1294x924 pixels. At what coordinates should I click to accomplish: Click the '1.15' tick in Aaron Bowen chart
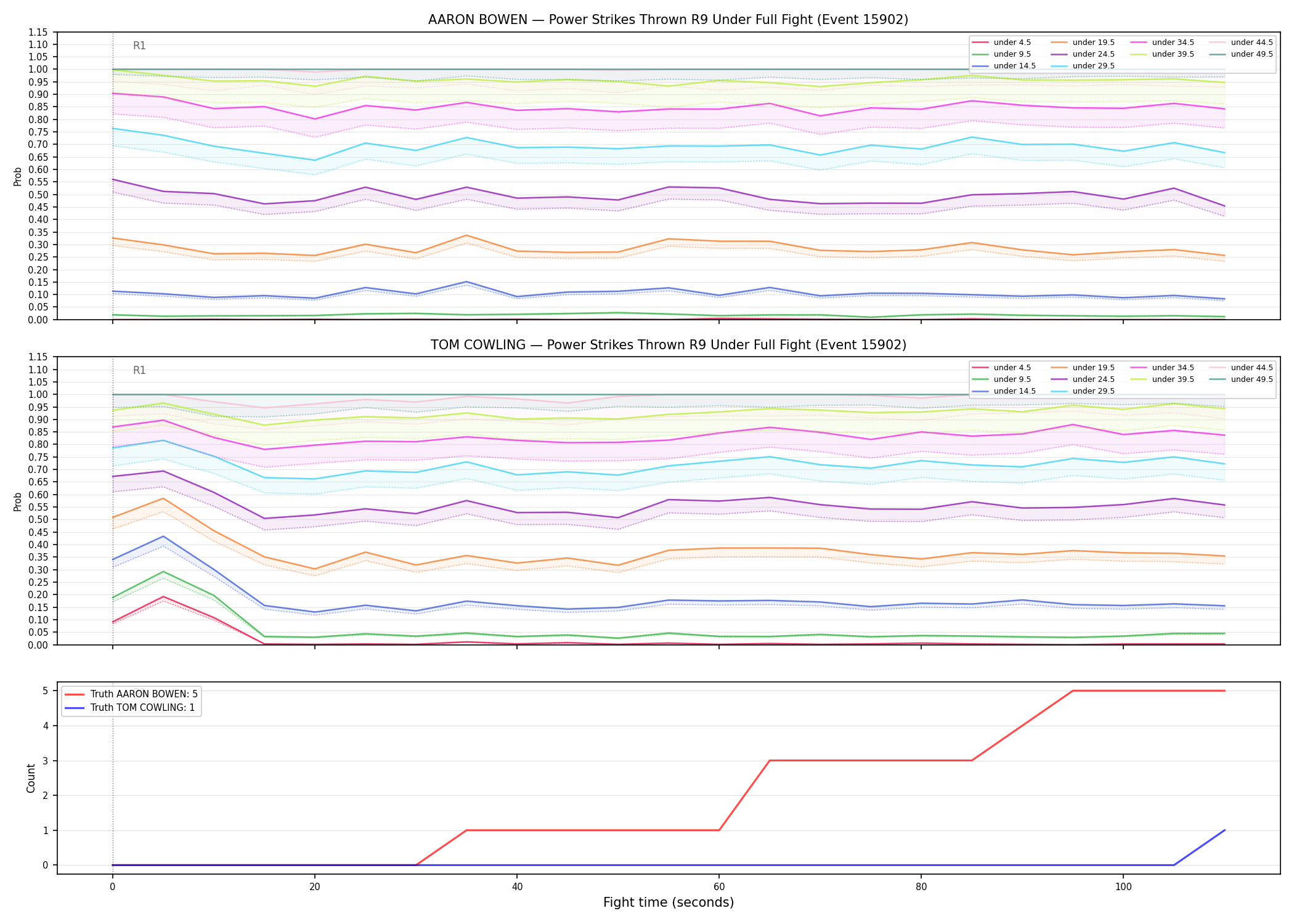point(39,32)
